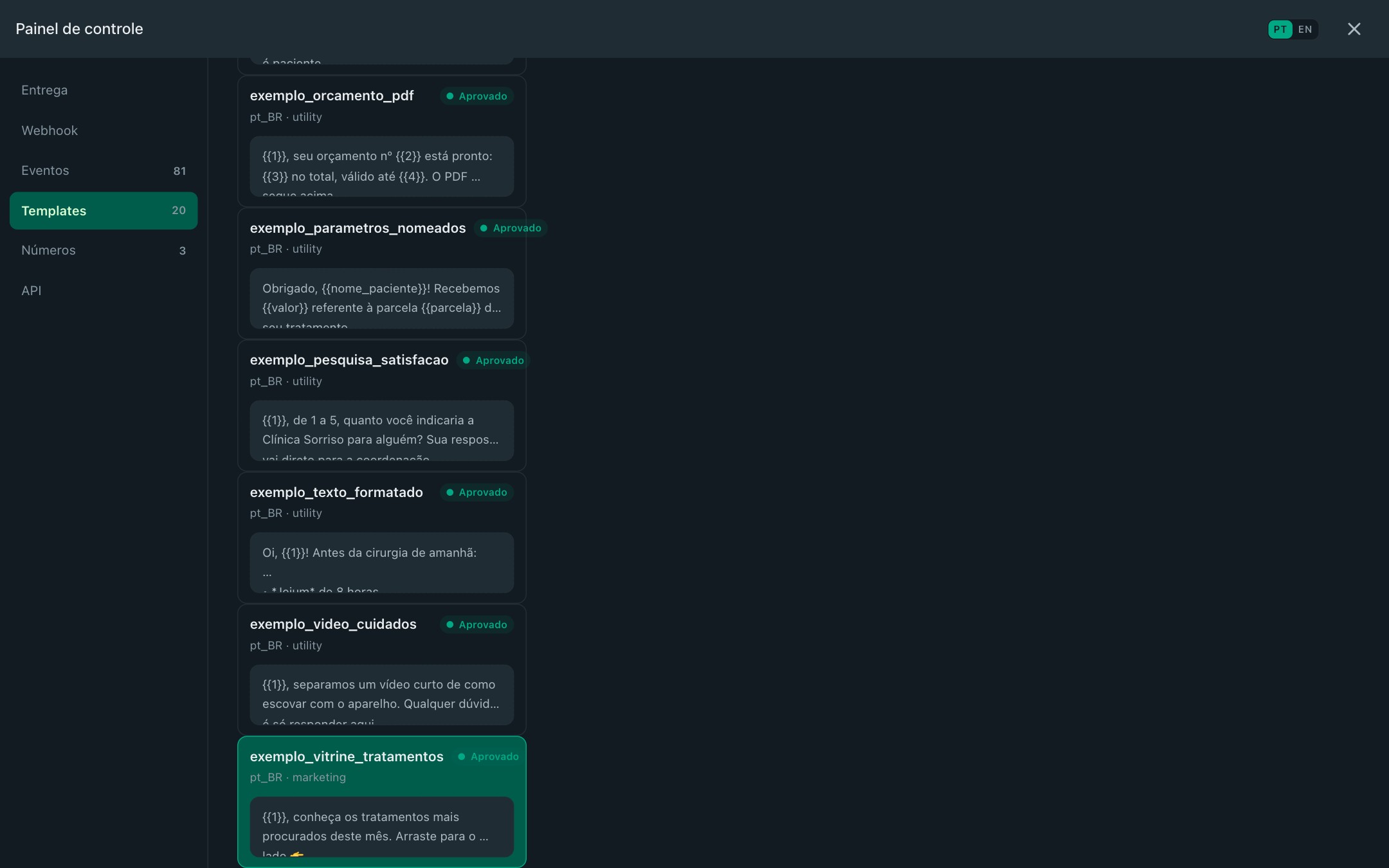Select the Templates sidebar item
Screen dimensions: 1389x868
pyautogui.click(x=104, y=211)
